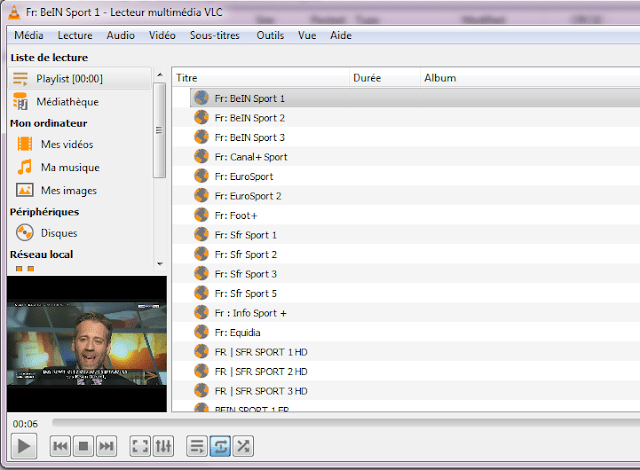
Task: Click the disc icon of Disques
Action: click(25, 233)
